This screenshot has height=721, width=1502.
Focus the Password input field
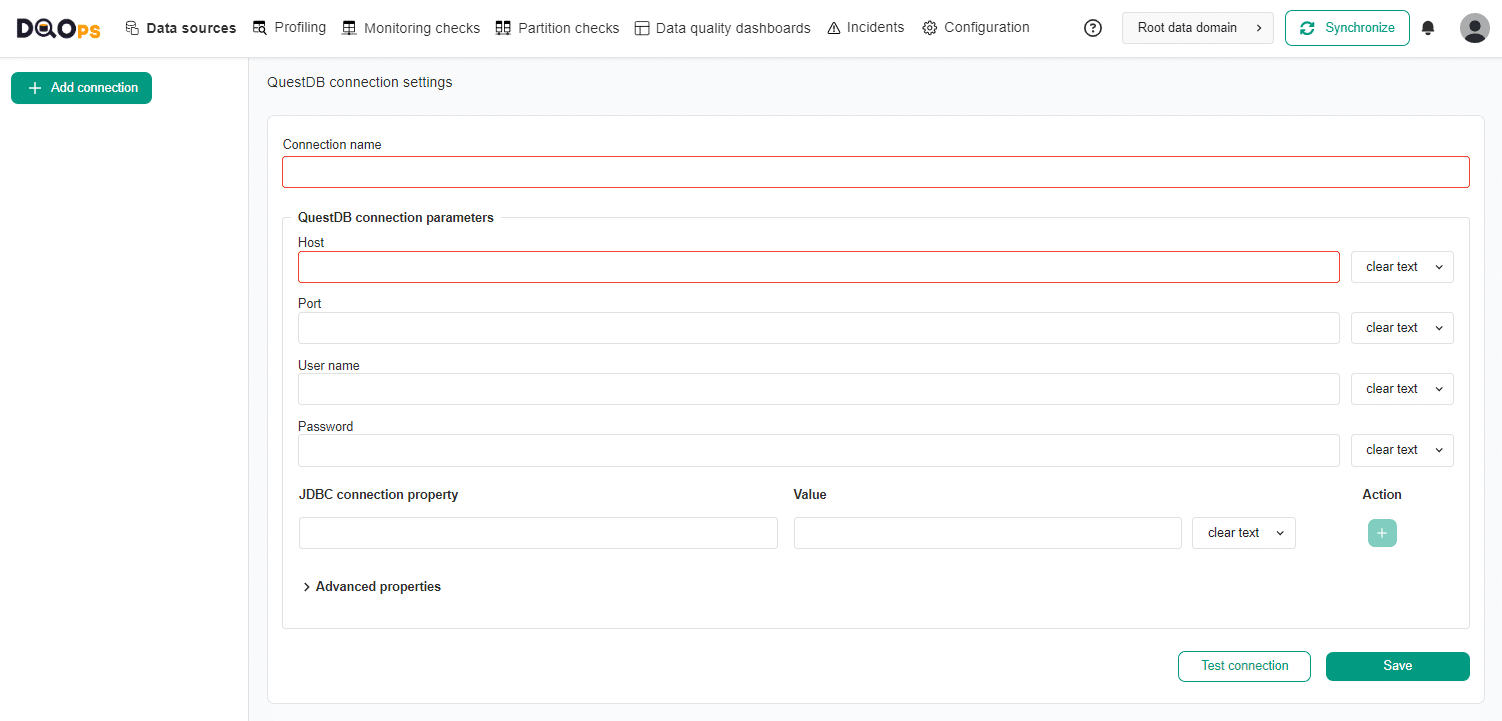819,450
